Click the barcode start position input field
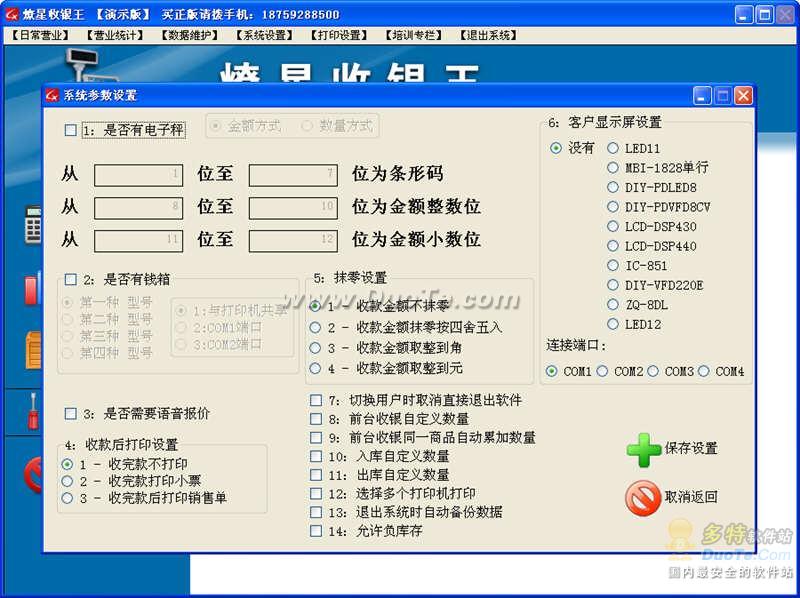Image resolution: width=800 pixels, height=598 pixels. 138,175
